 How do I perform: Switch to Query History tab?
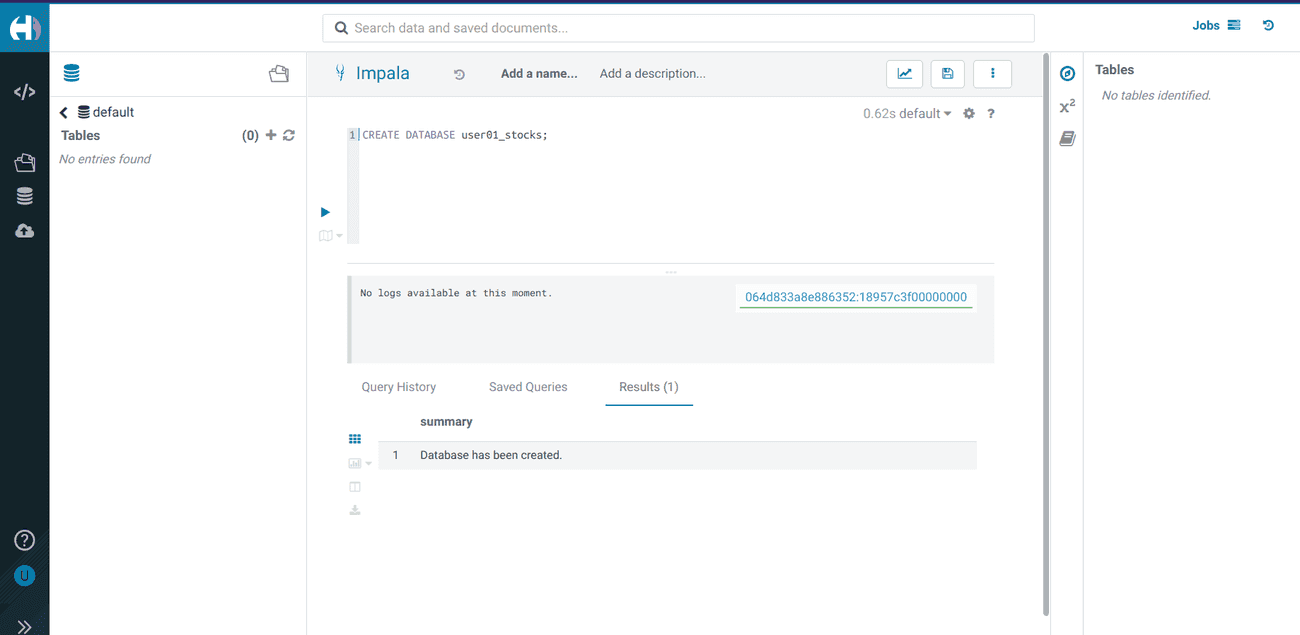pyautogui.click(x=398, y=387)
